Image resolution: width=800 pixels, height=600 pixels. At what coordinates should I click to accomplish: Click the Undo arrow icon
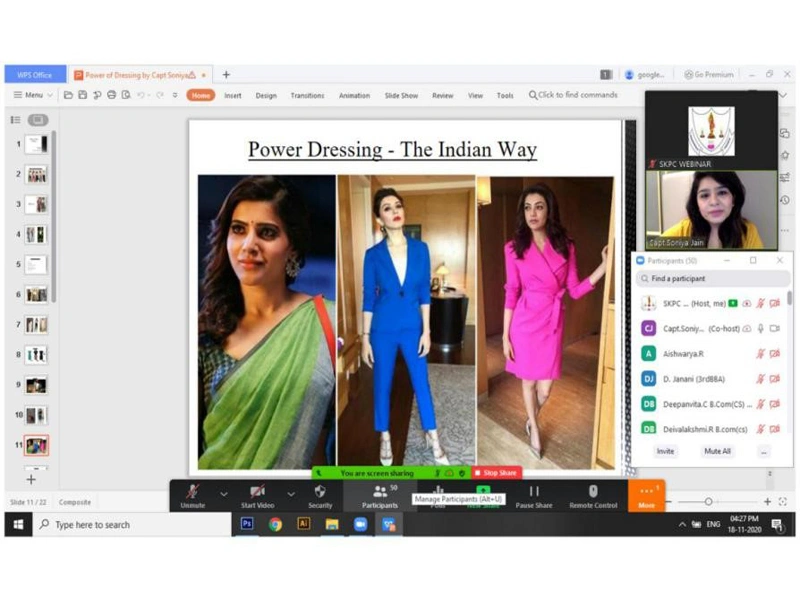pyautogui.click(x=141, y=95)
